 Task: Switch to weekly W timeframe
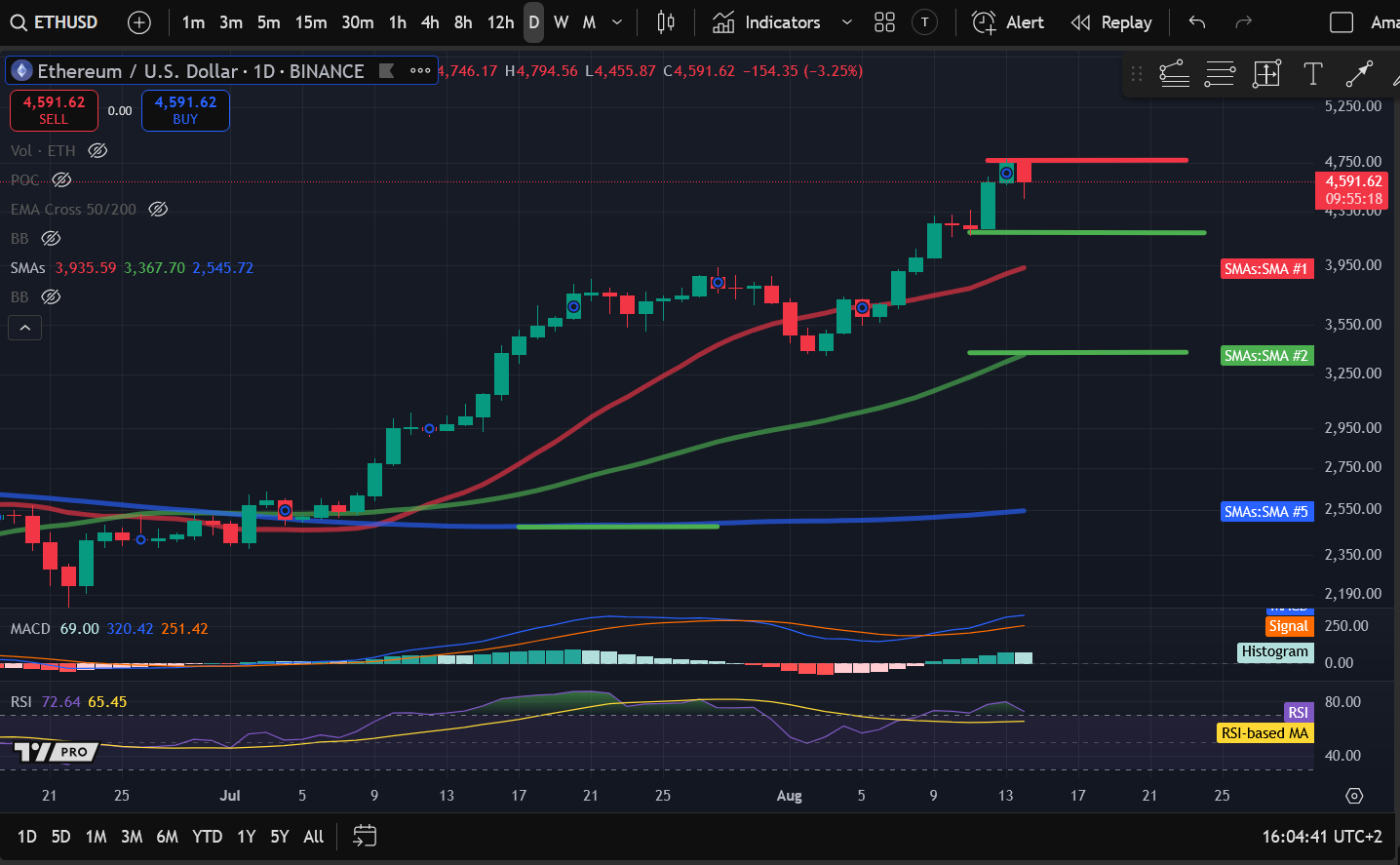(561, 22)
